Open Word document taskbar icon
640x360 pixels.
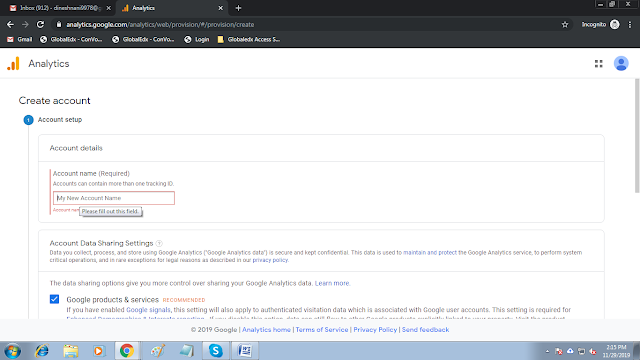245,351
